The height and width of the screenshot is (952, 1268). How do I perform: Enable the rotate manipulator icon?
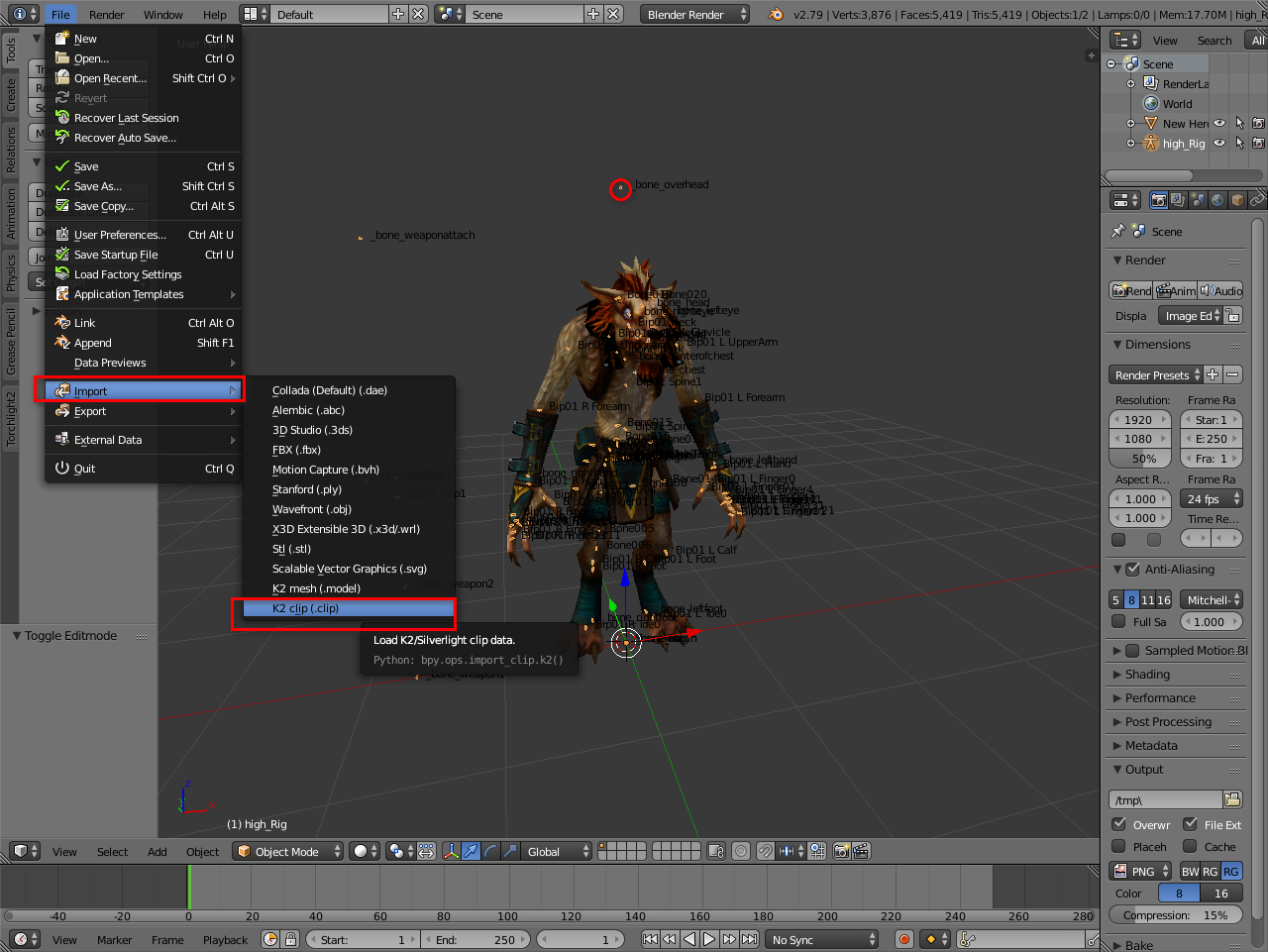pos(490,851)
